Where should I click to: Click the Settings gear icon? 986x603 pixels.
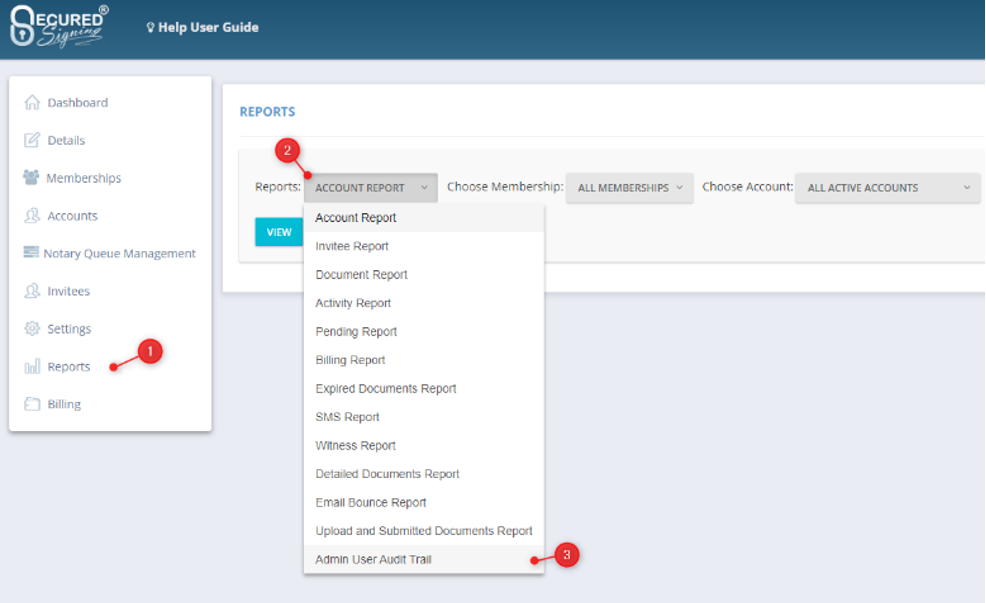point(32,329)
